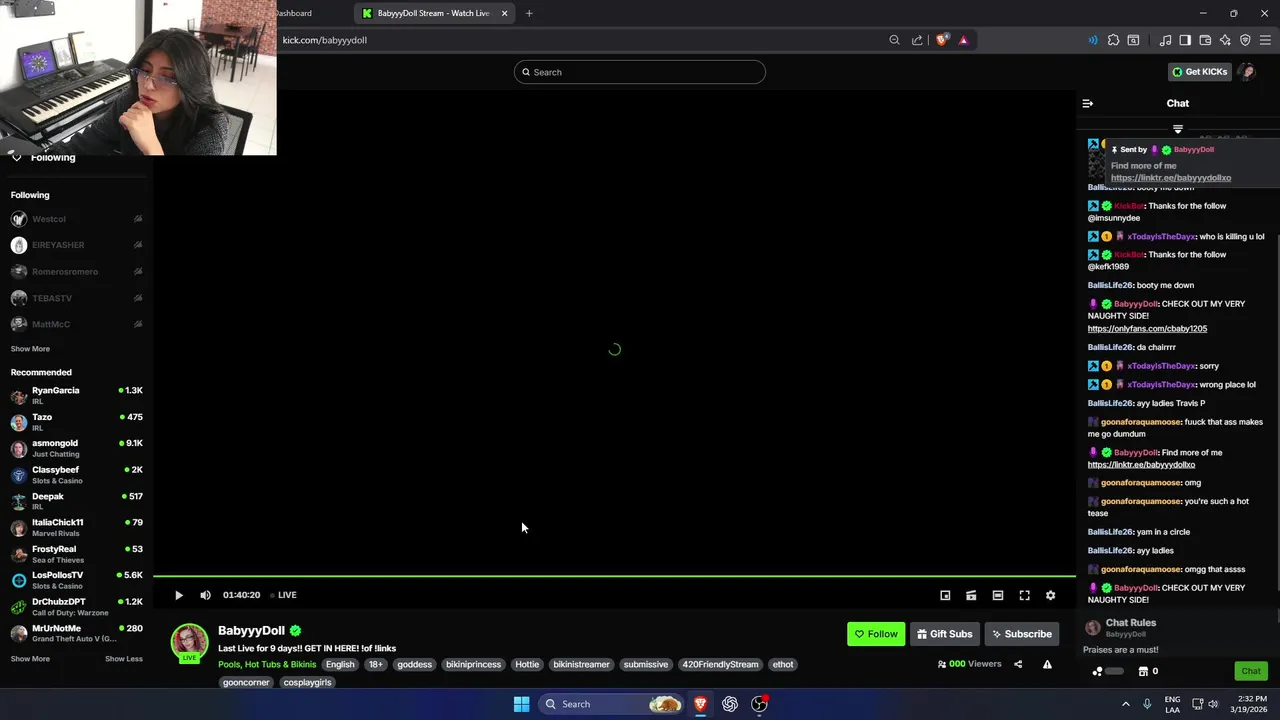1280x720 pixels.
Task: Click the Get KICKs button
Action: [1199, 72]
